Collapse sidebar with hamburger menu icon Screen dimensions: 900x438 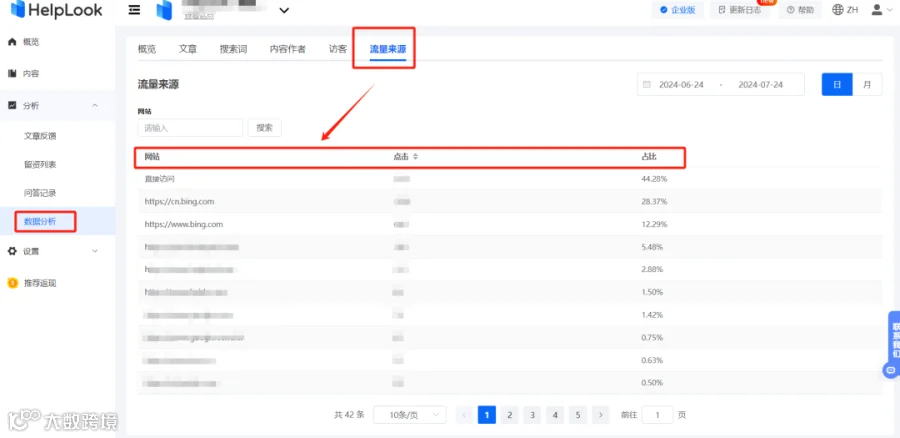click(x=134, y=10)
